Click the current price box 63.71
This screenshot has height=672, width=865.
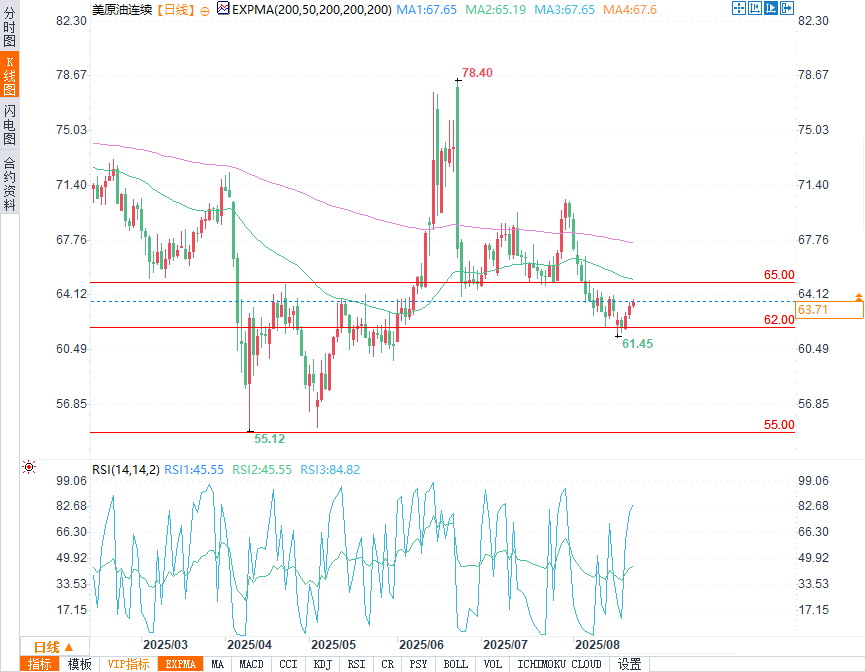point(829,310)
